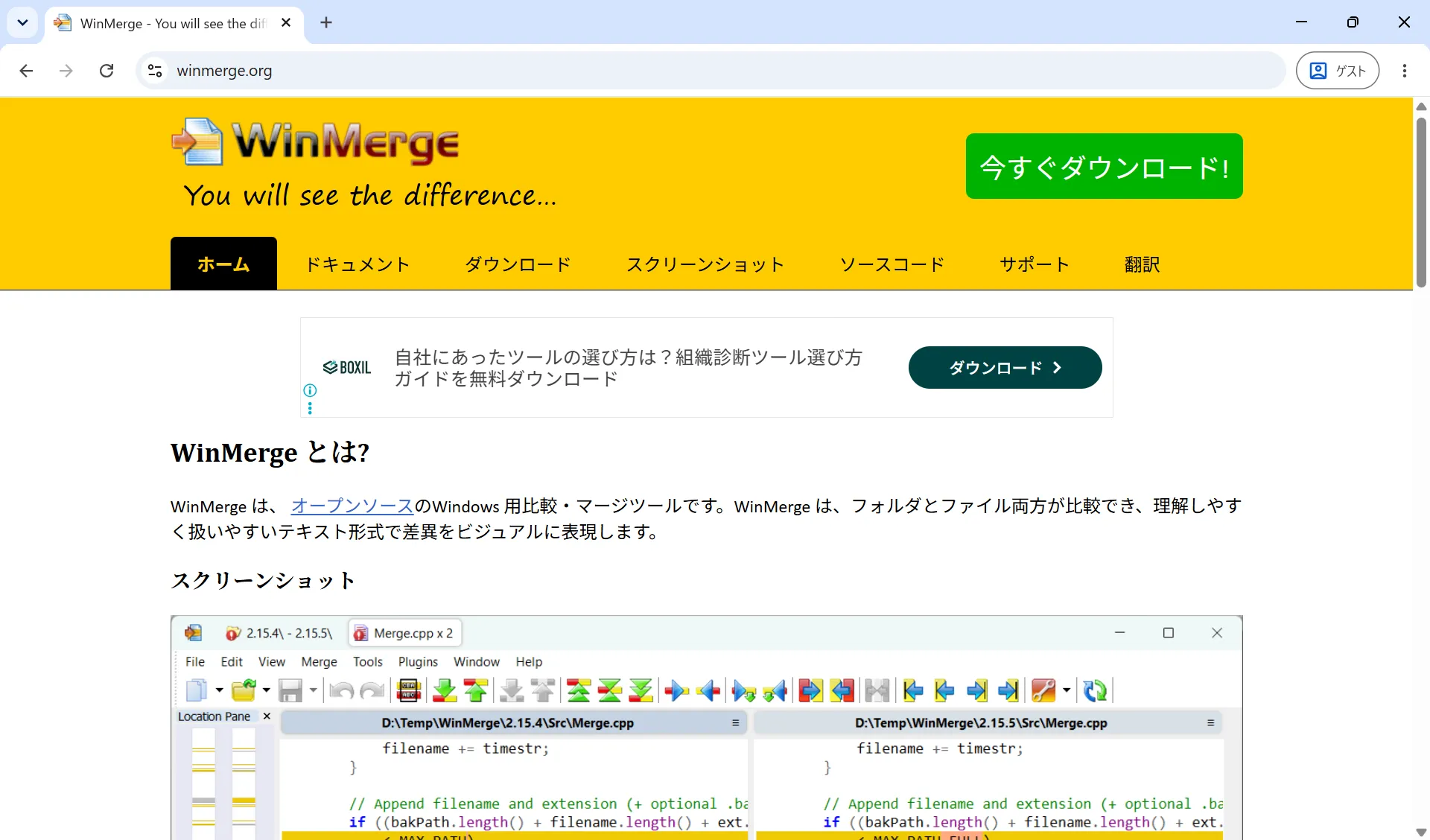Viewport: 1430px width, 840px height.
Task: Click Plugins menu in WinMerge screenshot
Action: coord(418,661)
